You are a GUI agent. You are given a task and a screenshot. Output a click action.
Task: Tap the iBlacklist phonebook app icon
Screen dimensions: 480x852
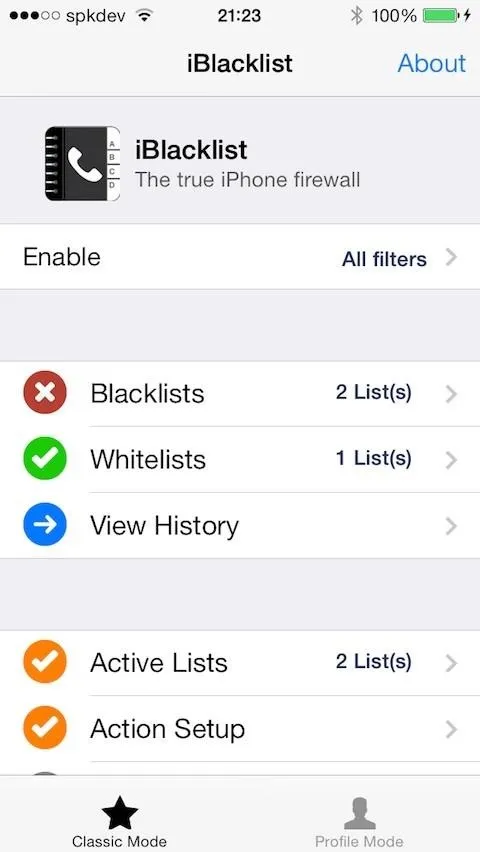pos(83,164)
